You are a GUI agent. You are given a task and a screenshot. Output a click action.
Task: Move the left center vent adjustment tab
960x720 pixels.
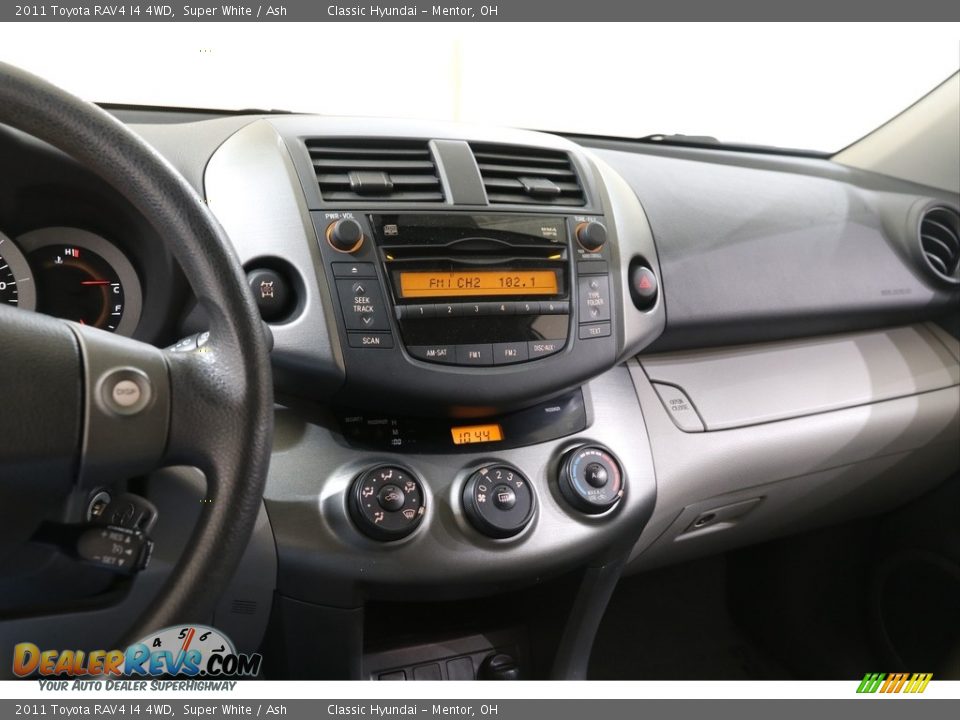coord(370,182)
